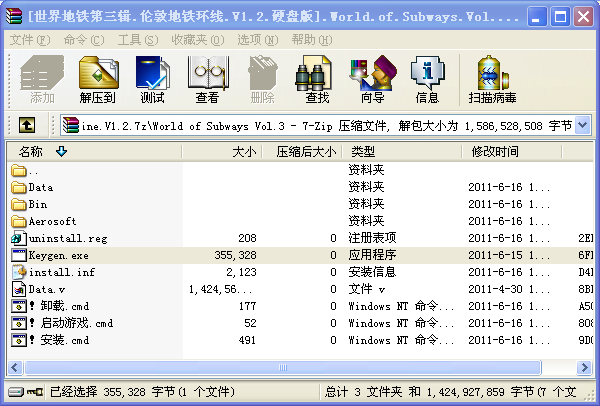Click the install.inf file icon

pos(18,272)
